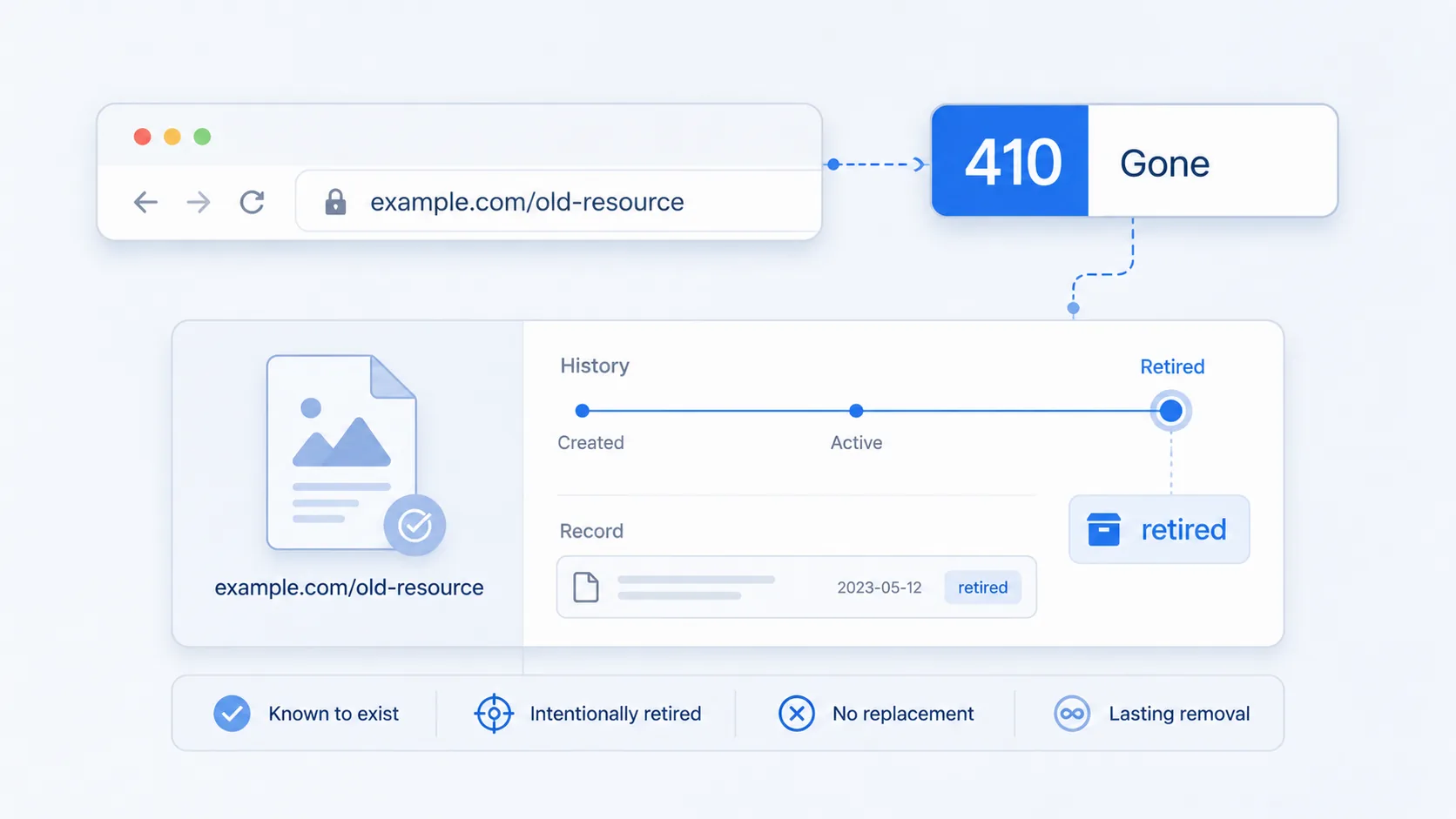Click the crosshair icon for Intentionally retired
This screenshot has height=819, width=1456.
(x=494, y=714)
